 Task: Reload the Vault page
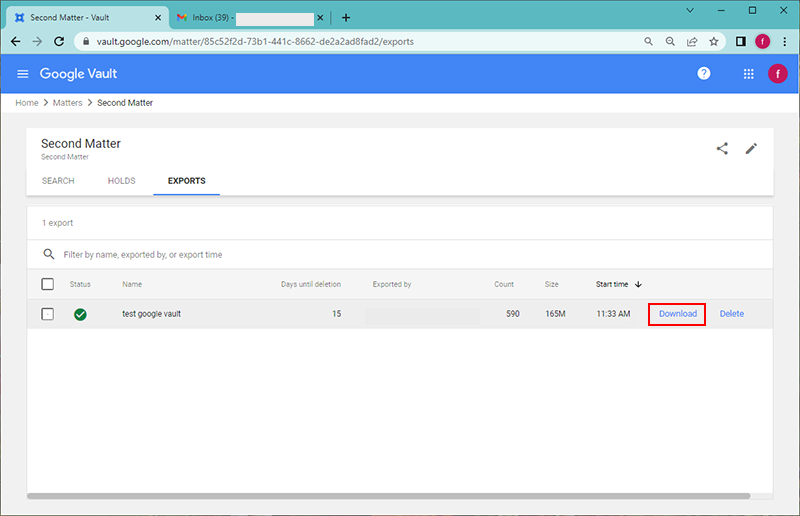[x=59, y=41]
